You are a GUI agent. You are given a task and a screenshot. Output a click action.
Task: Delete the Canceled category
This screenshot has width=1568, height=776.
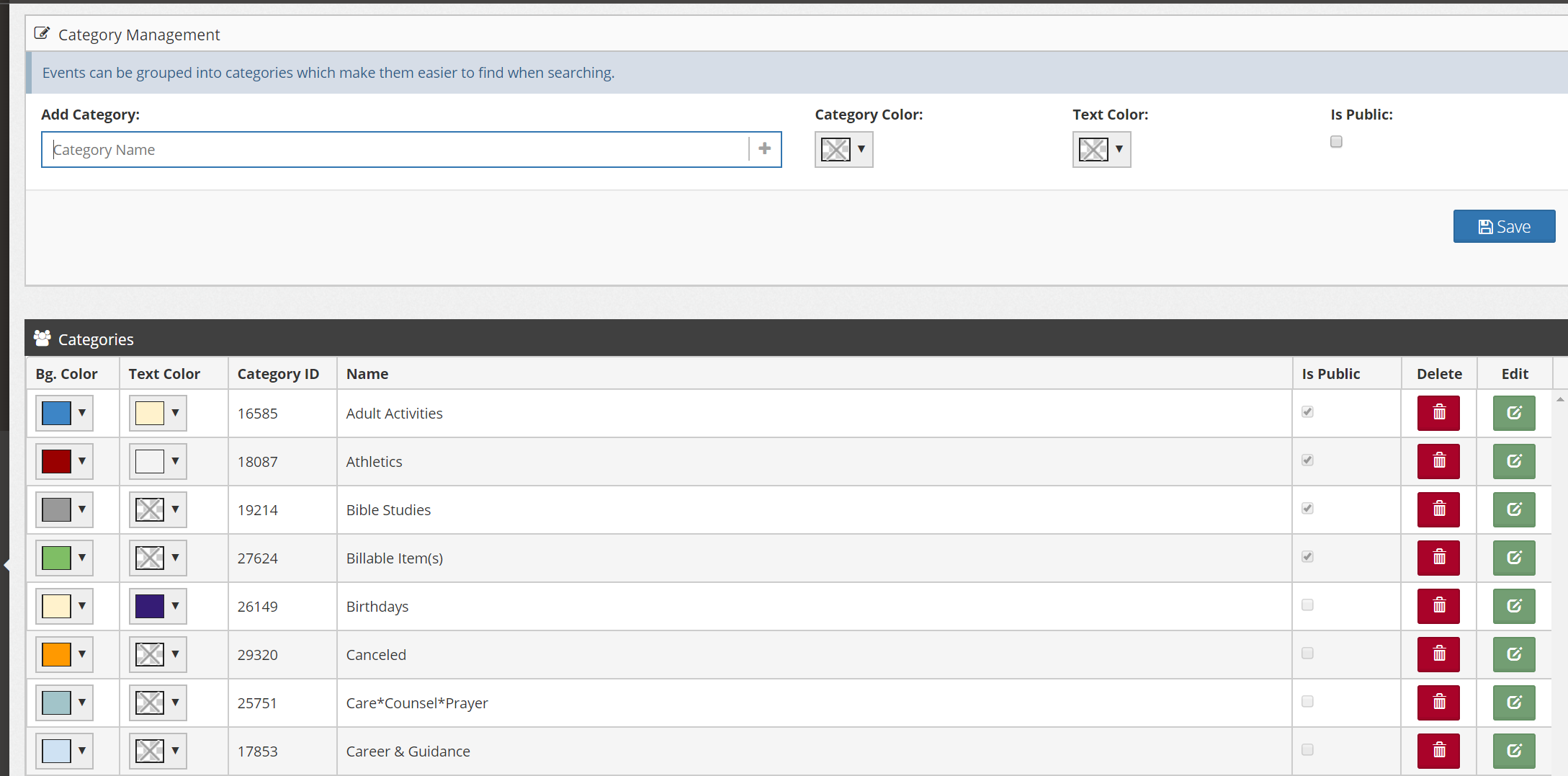click(1438, 654)
